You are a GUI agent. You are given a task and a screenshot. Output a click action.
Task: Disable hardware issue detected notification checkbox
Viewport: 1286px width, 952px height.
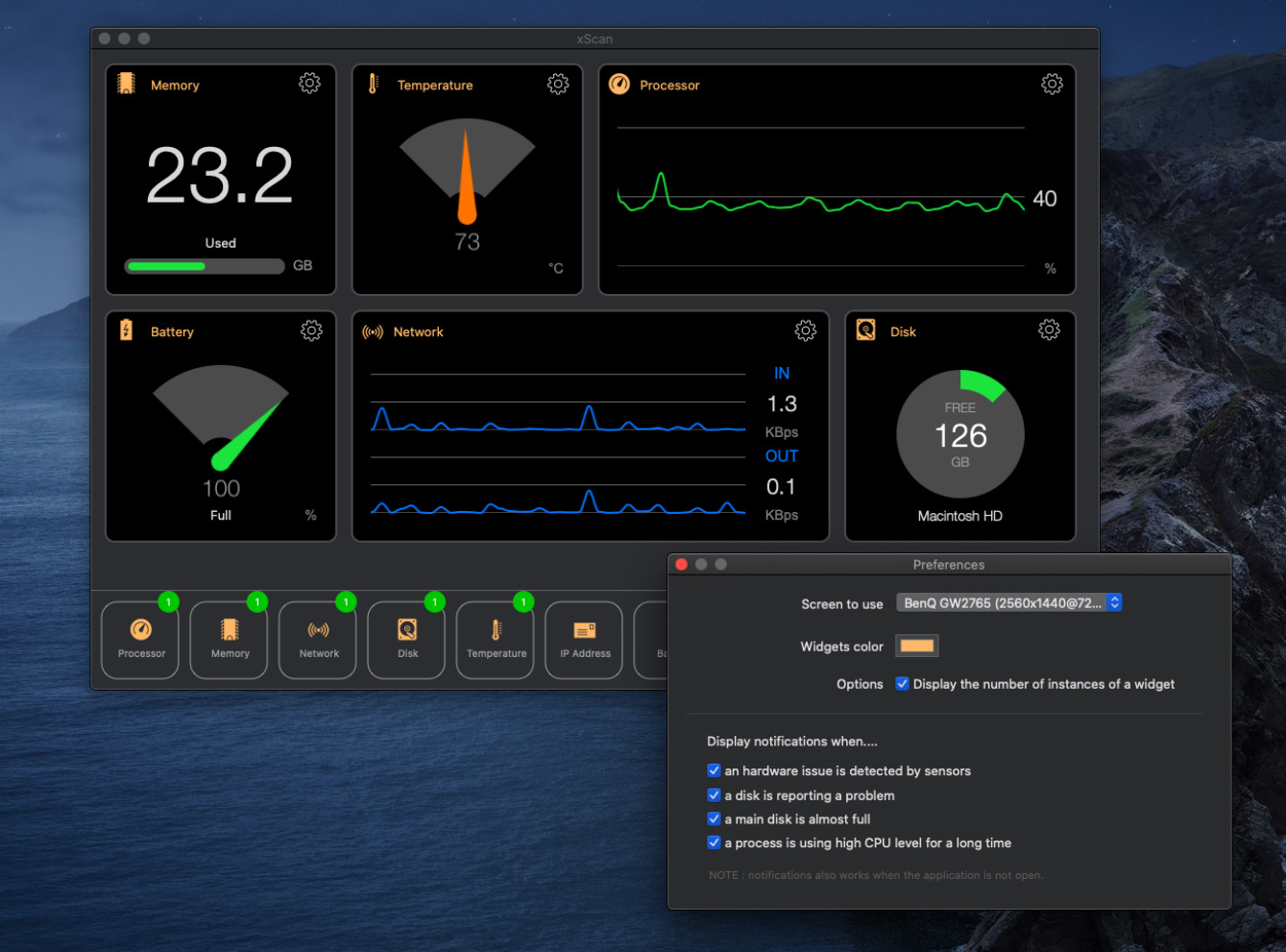[x=714, y=770]
